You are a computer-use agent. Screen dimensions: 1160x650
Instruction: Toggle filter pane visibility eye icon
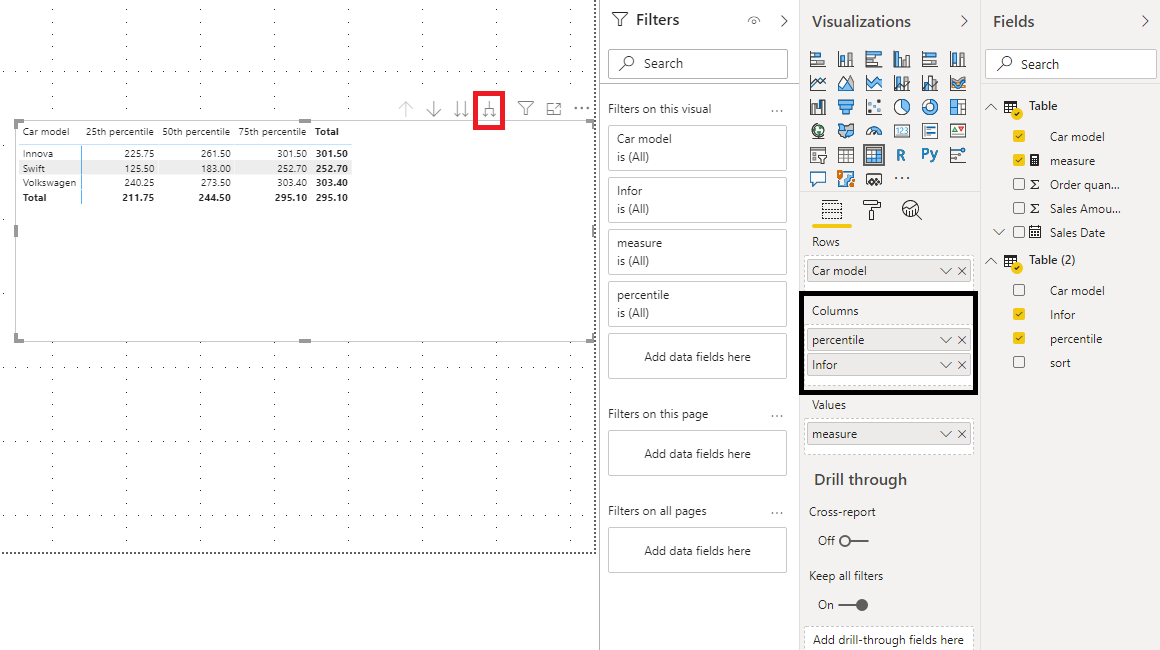[754, 21]
